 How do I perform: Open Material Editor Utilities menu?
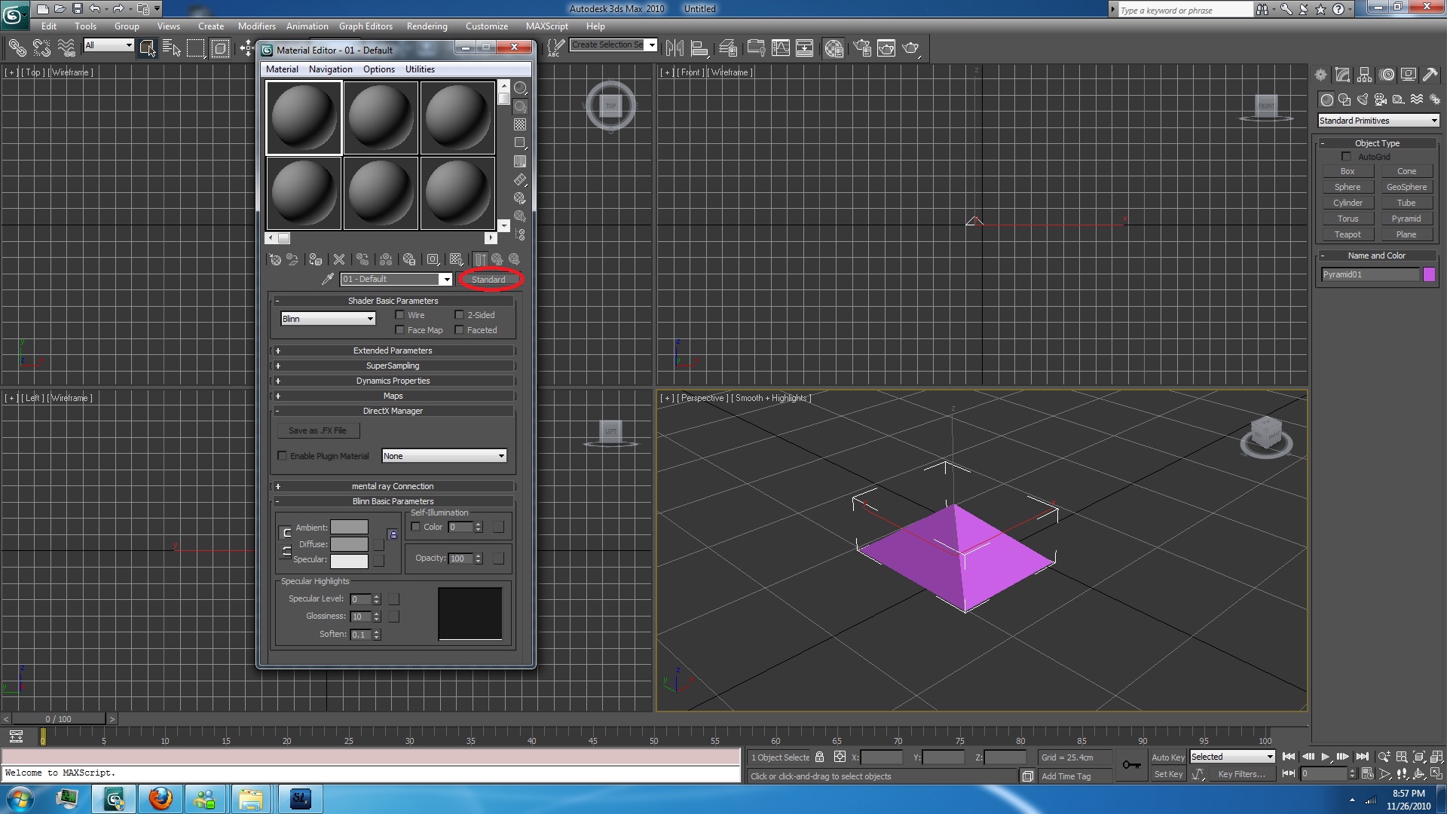point(420,69)
